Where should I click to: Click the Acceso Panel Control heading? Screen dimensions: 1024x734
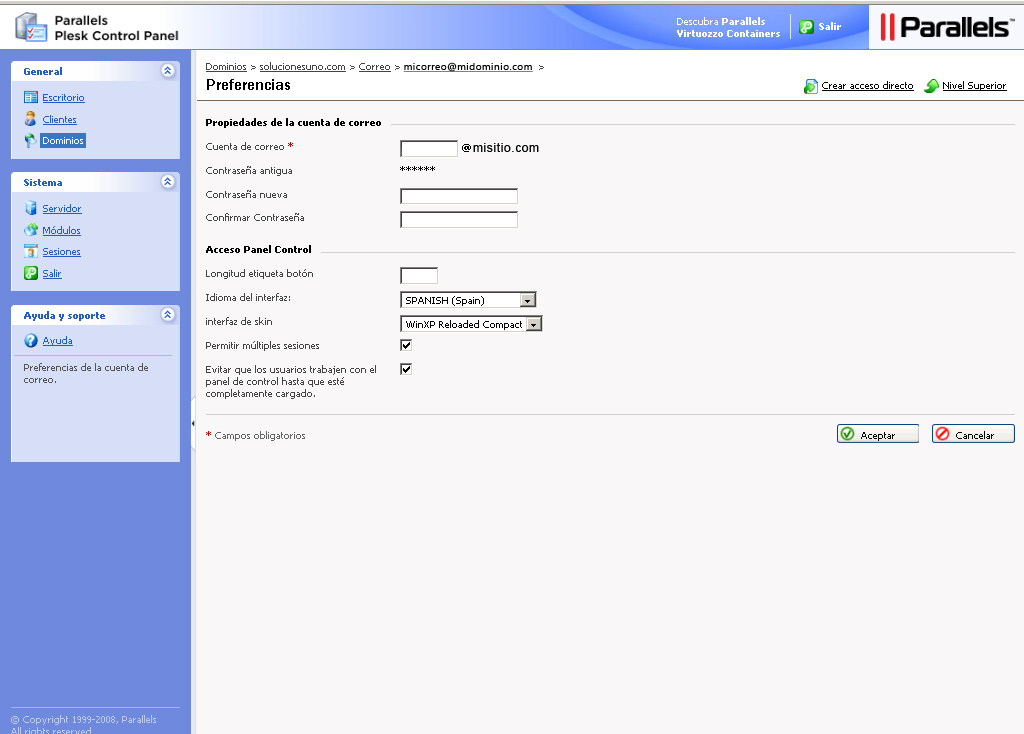coord(259,249)
